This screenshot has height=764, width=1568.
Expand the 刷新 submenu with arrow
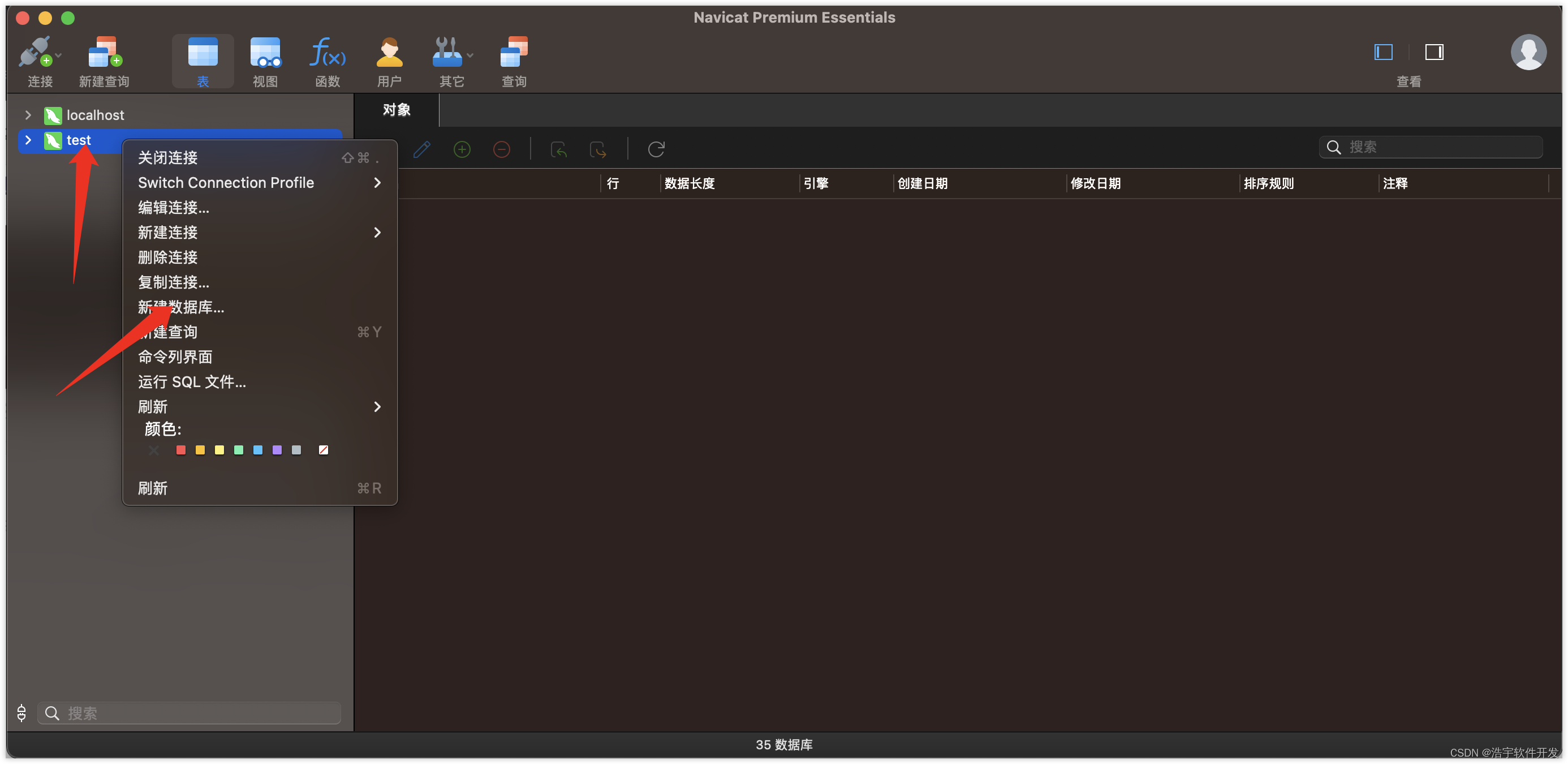click(377, 407)
